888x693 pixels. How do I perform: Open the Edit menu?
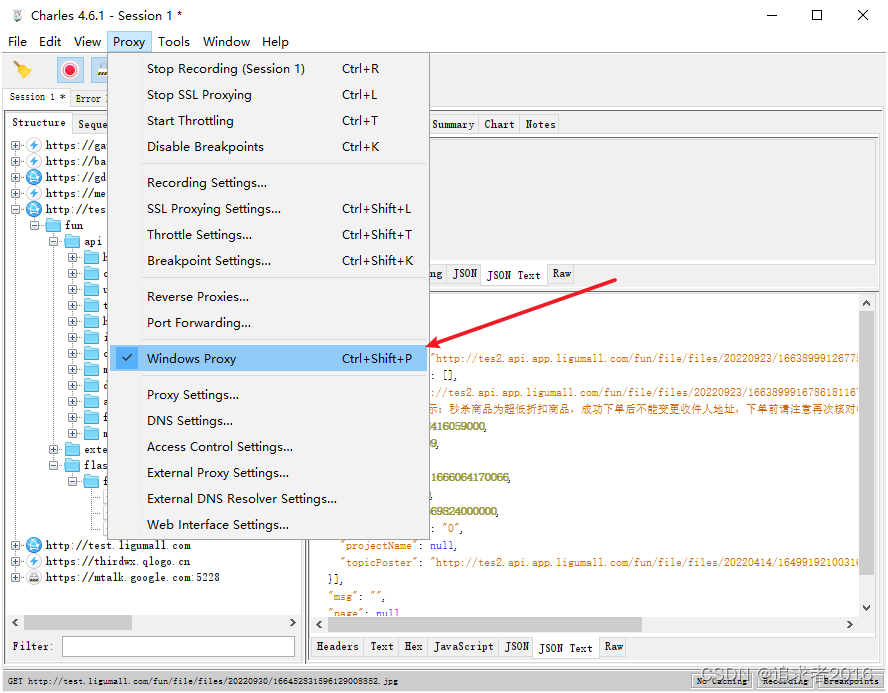pyautogui.click(x=50, y=42)
